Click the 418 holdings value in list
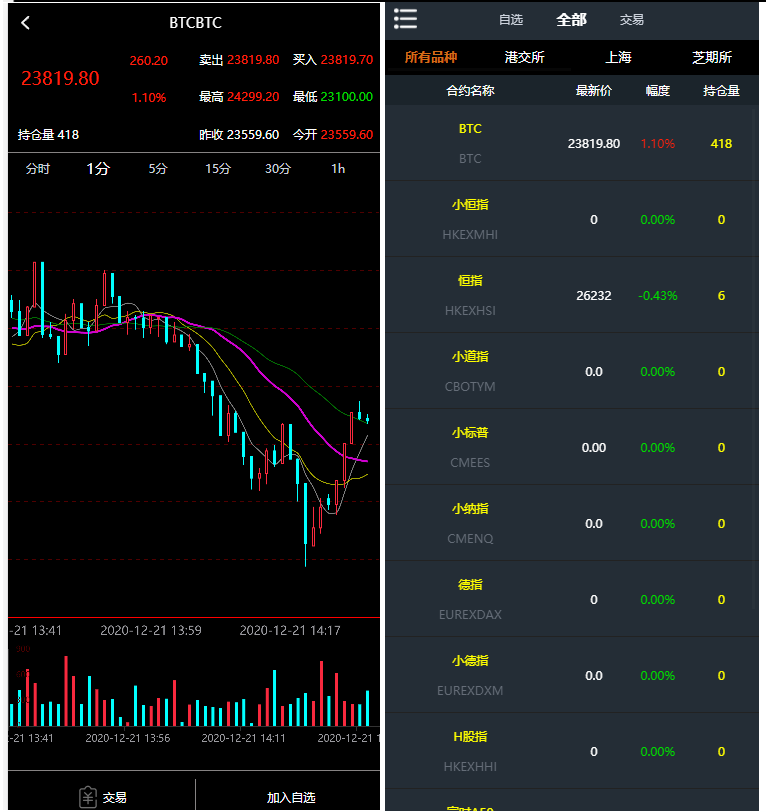 721,143
